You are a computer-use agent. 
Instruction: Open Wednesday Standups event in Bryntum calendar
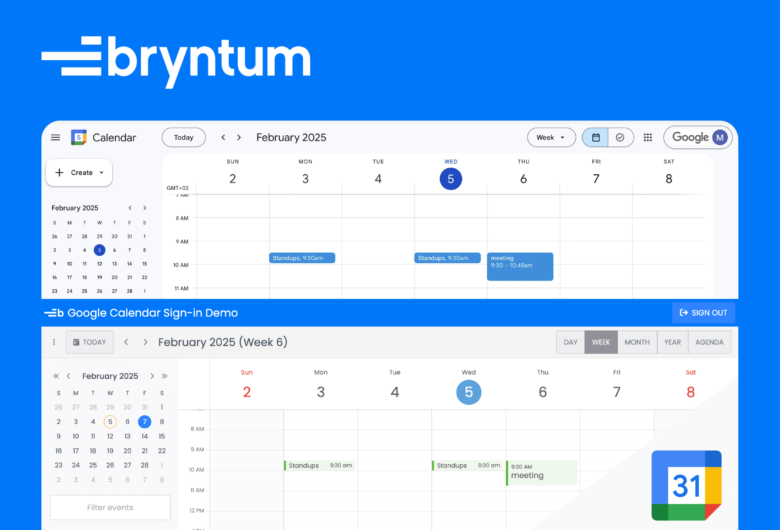(468, 466)
